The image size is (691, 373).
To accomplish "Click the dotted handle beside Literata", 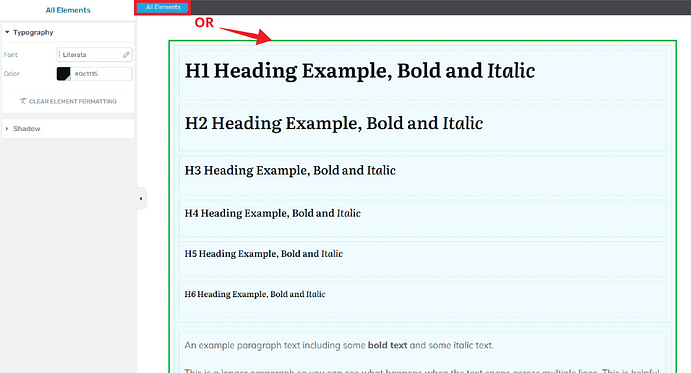I will [x=59, y=55].
